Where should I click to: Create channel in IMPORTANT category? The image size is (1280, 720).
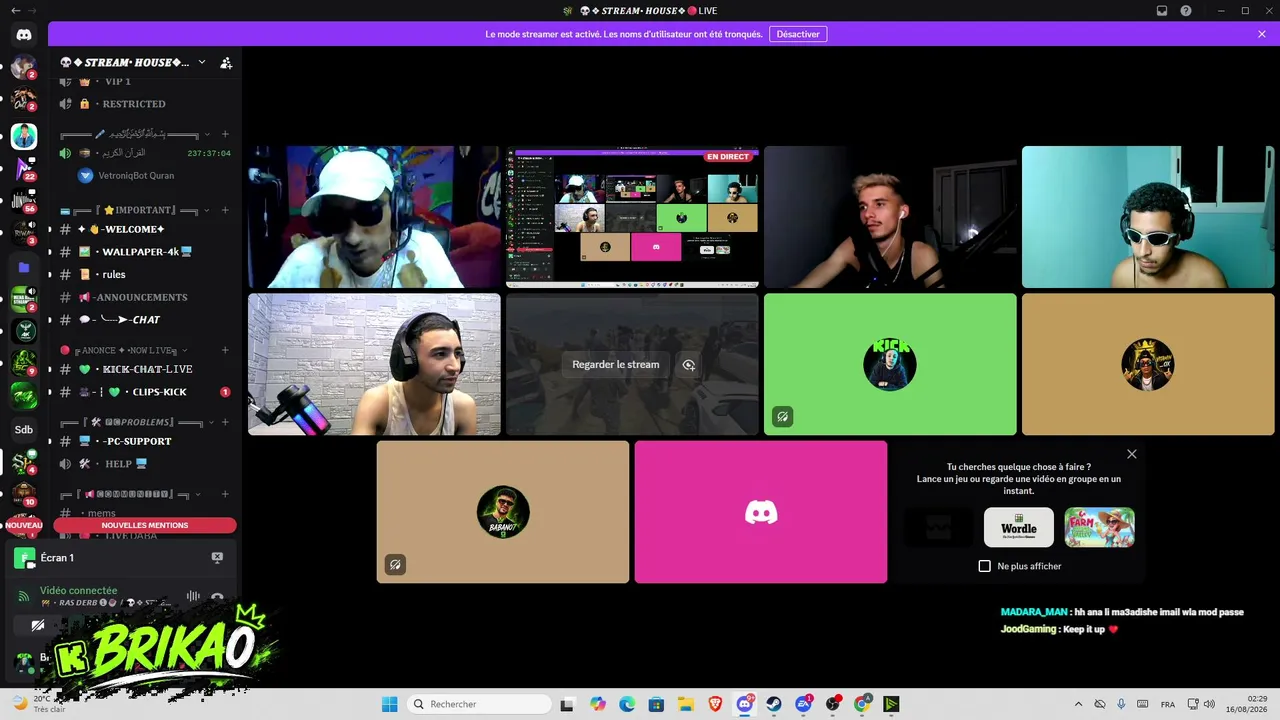tap(225, 210)
